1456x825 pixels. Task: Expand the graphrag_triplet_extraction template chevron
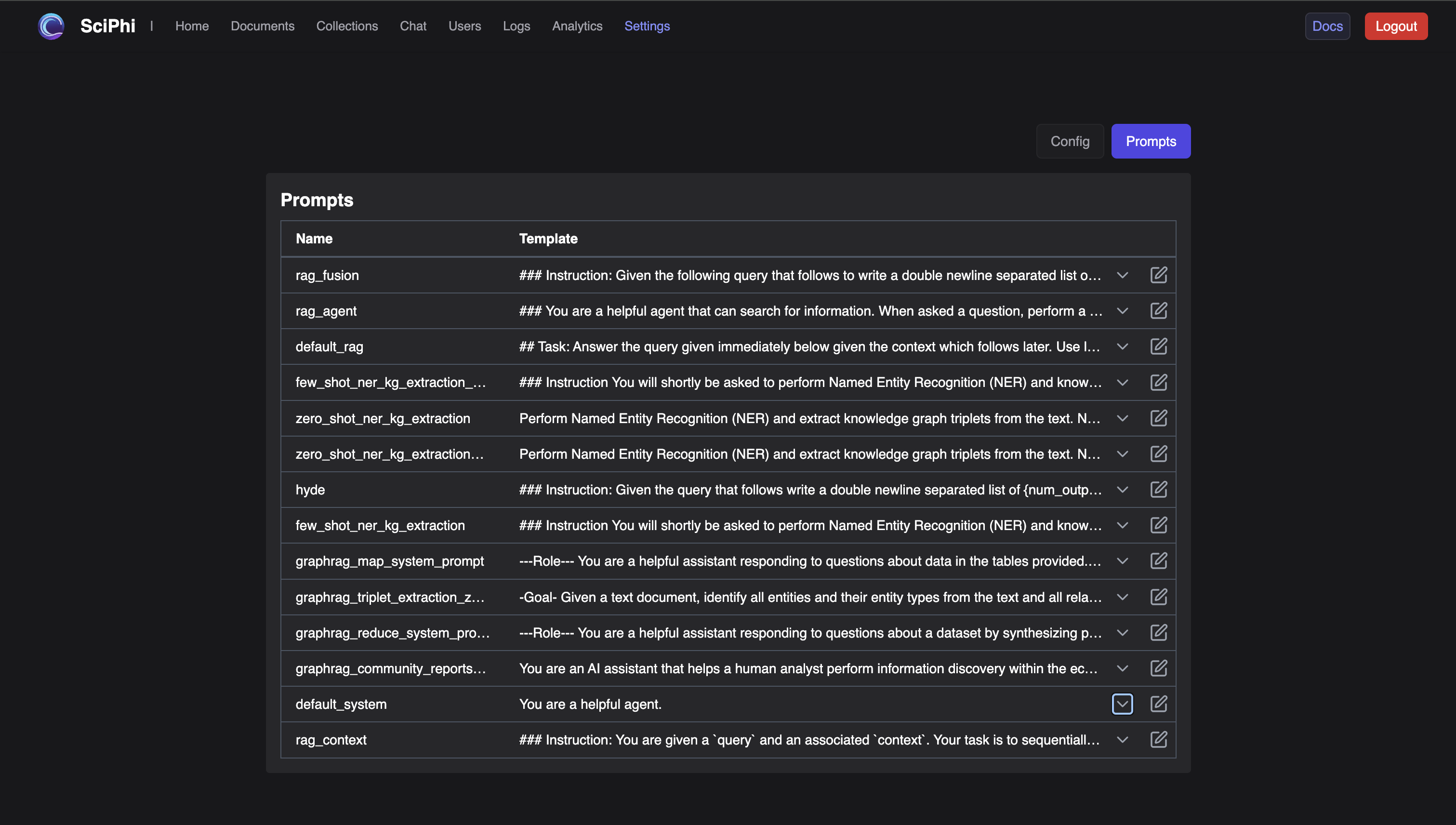(1122, 597)
